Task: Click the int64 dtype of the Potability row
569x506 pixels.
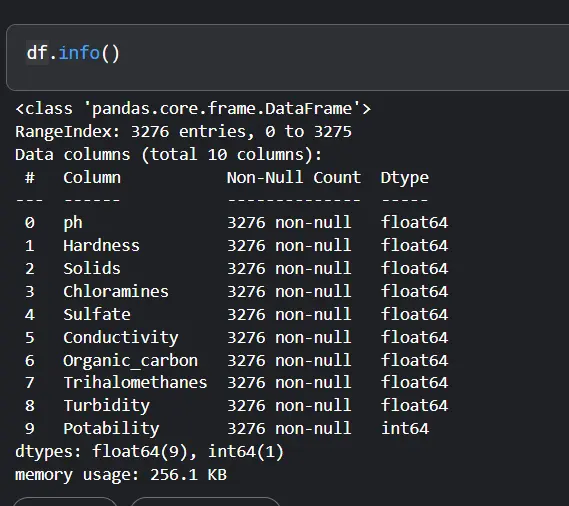Action: (x=405, y=428)
